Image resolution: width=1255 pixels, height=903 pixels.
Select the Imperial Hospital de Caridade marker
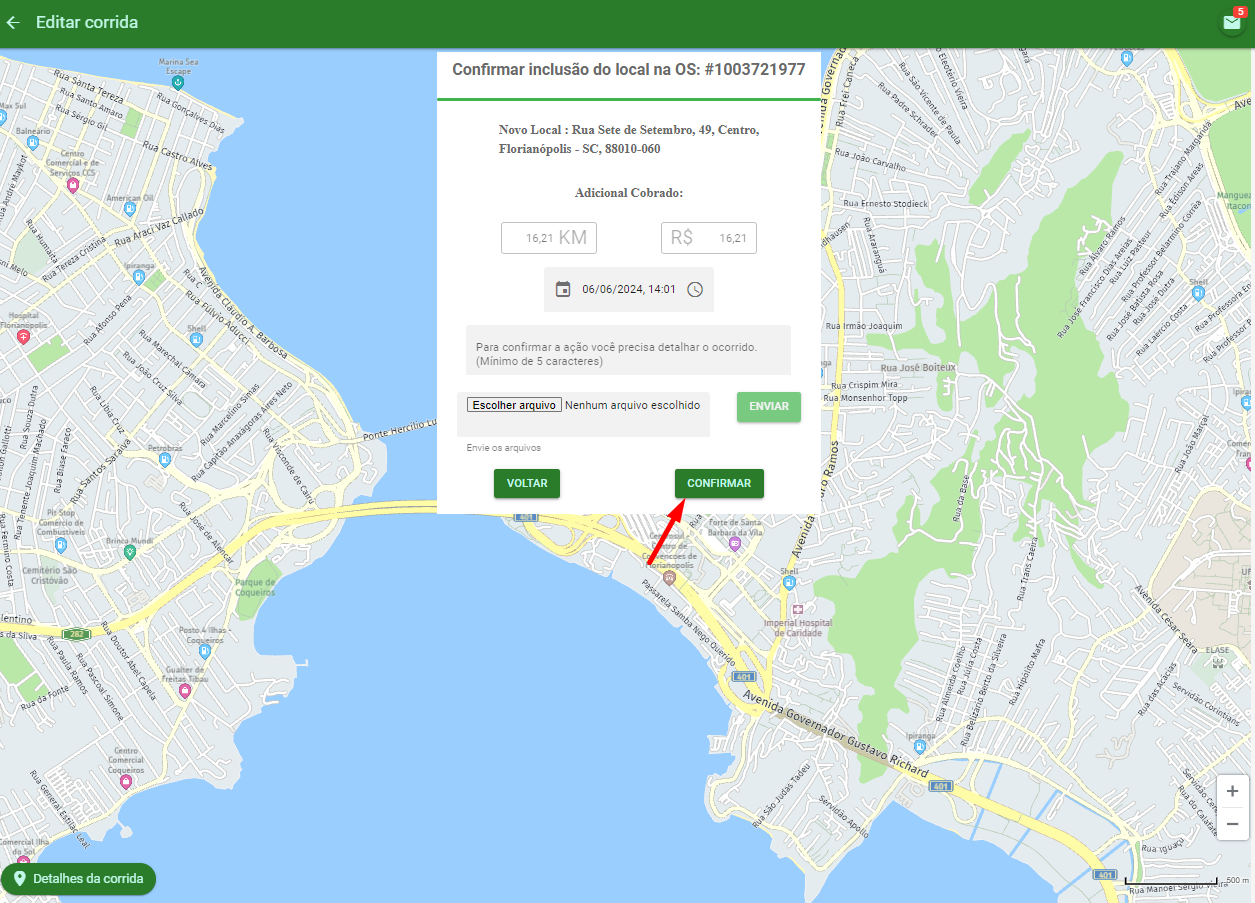pos(797,610)
